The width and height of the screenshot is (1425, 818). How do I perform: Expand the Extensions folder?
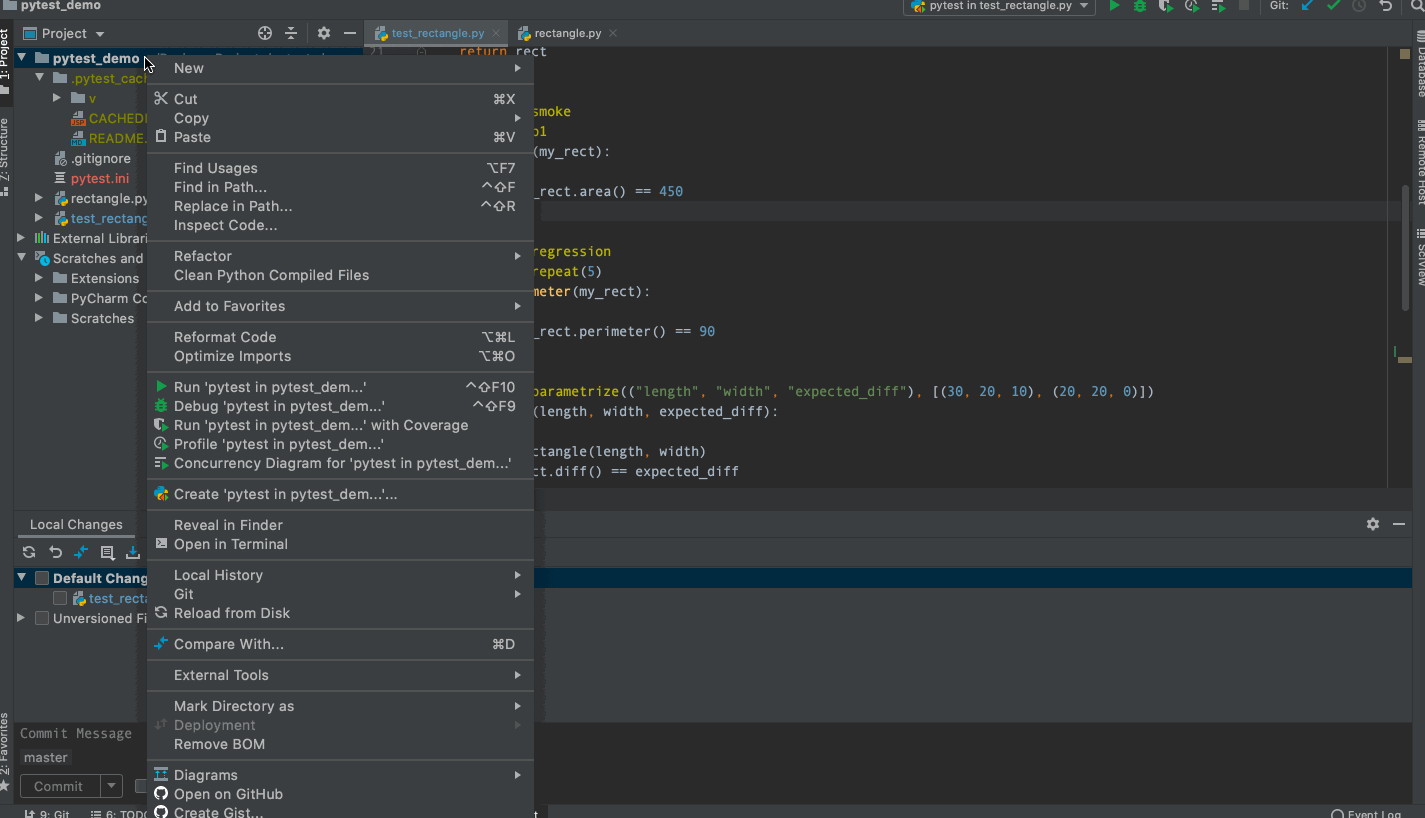40,278
